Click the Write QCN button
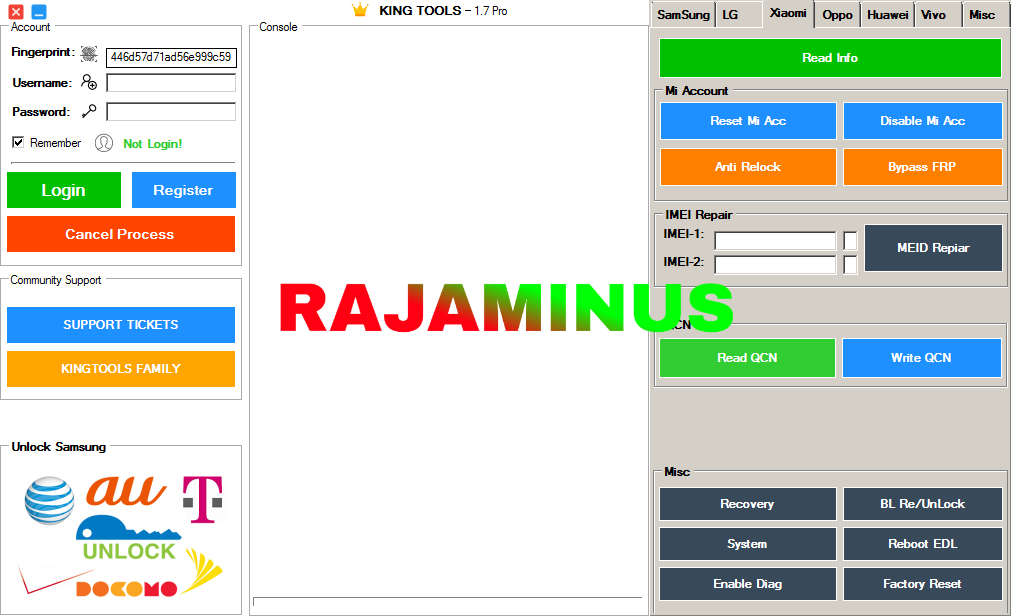The image size is (1011, 616). 921,357
